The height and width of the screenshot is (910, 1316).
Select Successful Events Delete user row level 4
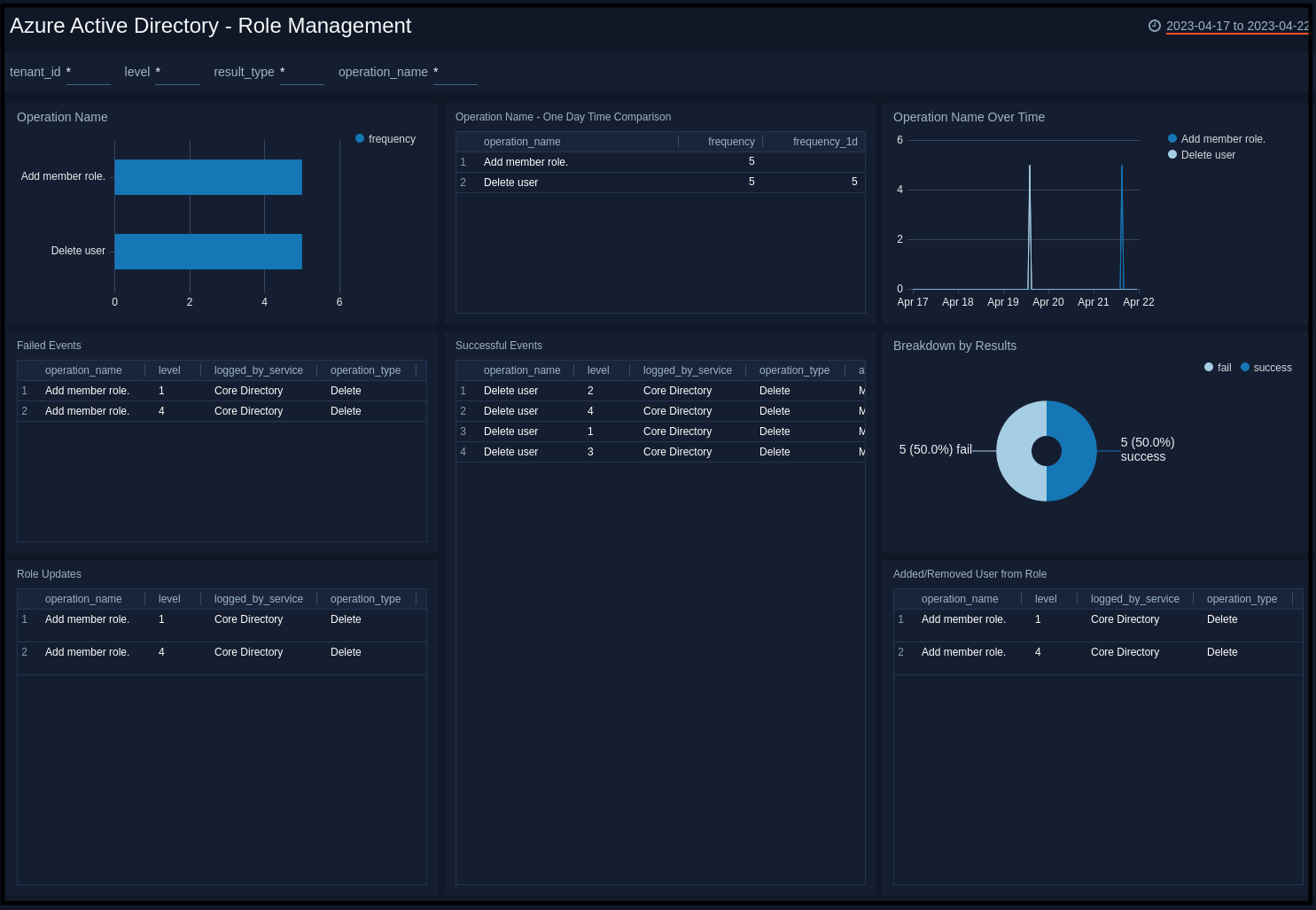(660, 411)
